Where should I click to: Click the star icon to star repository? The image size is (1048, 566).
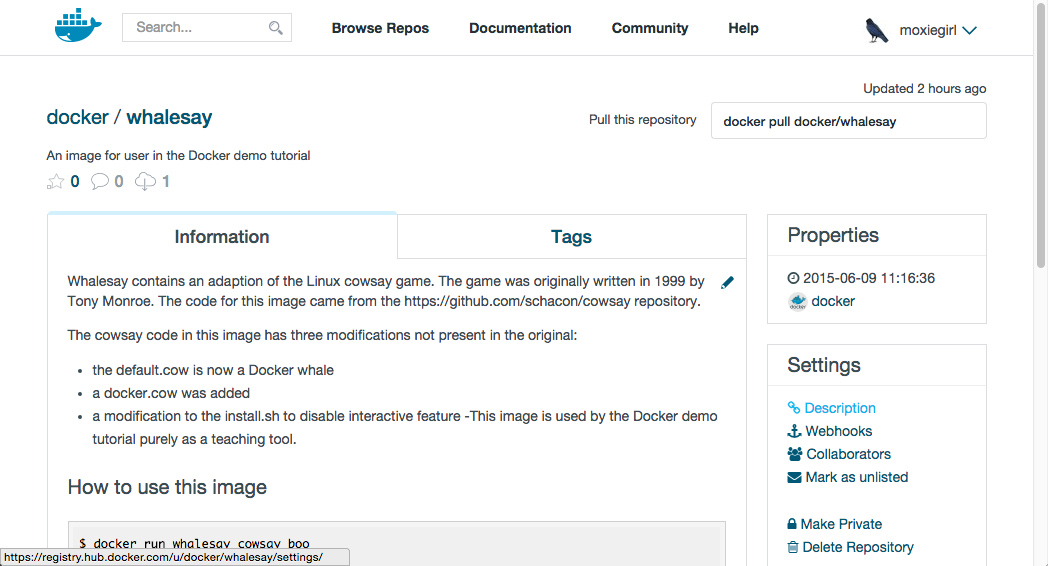pos(55,181)
